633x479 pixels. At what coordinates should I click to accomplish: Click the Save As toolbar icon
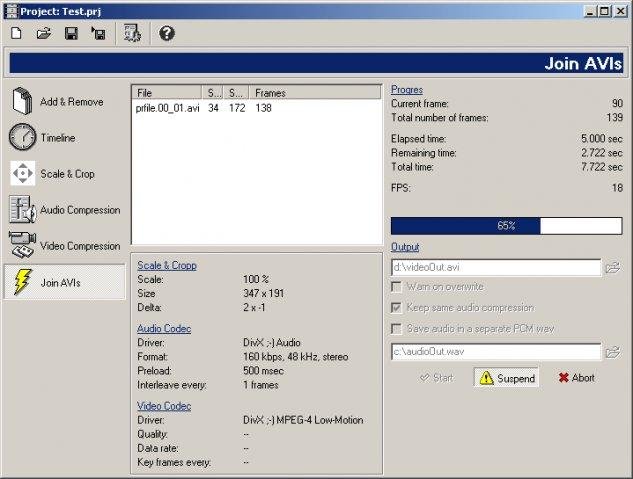pyautogui.click(x=98, y=34)
